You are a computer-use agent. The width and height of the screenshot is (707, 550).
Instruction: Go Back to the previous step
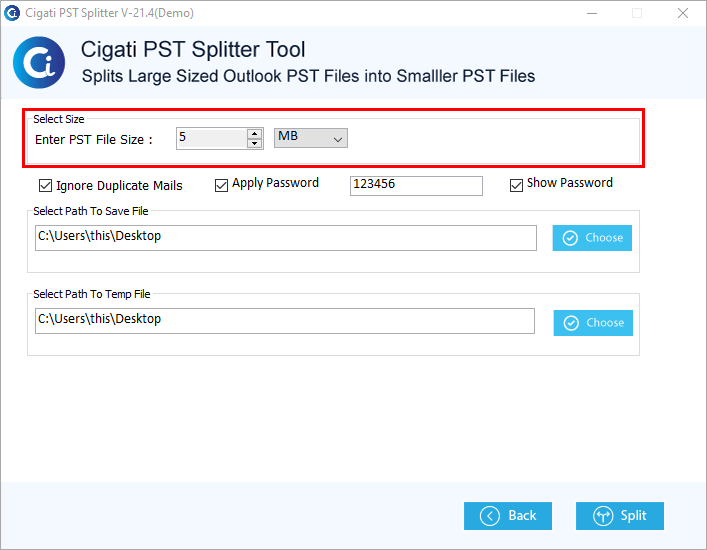(508, 516)
